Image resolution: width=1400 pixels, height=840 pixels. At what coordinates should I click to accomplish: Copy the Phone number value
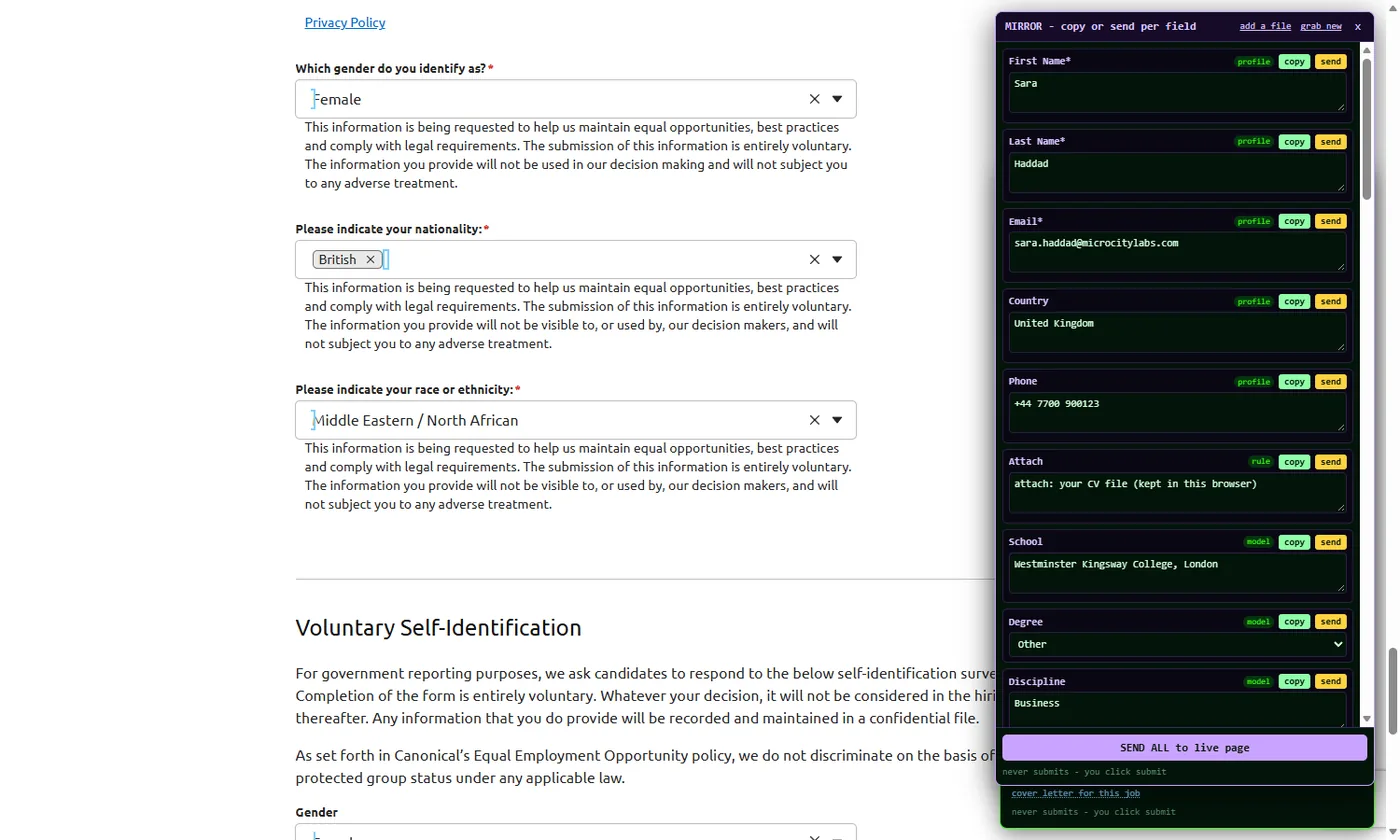coord(1294,382)
